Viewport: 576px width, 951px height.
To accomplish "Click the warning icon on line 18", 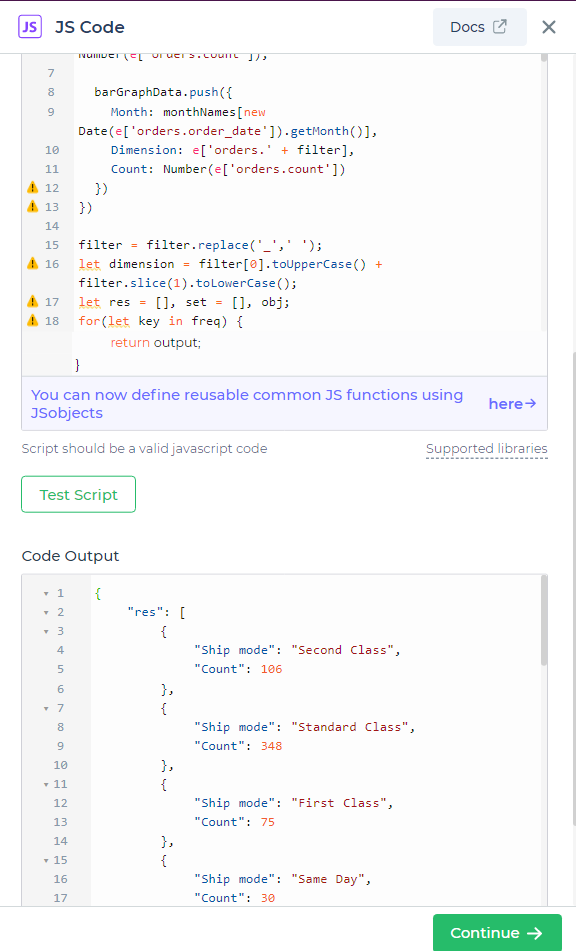I will (33, 321).
